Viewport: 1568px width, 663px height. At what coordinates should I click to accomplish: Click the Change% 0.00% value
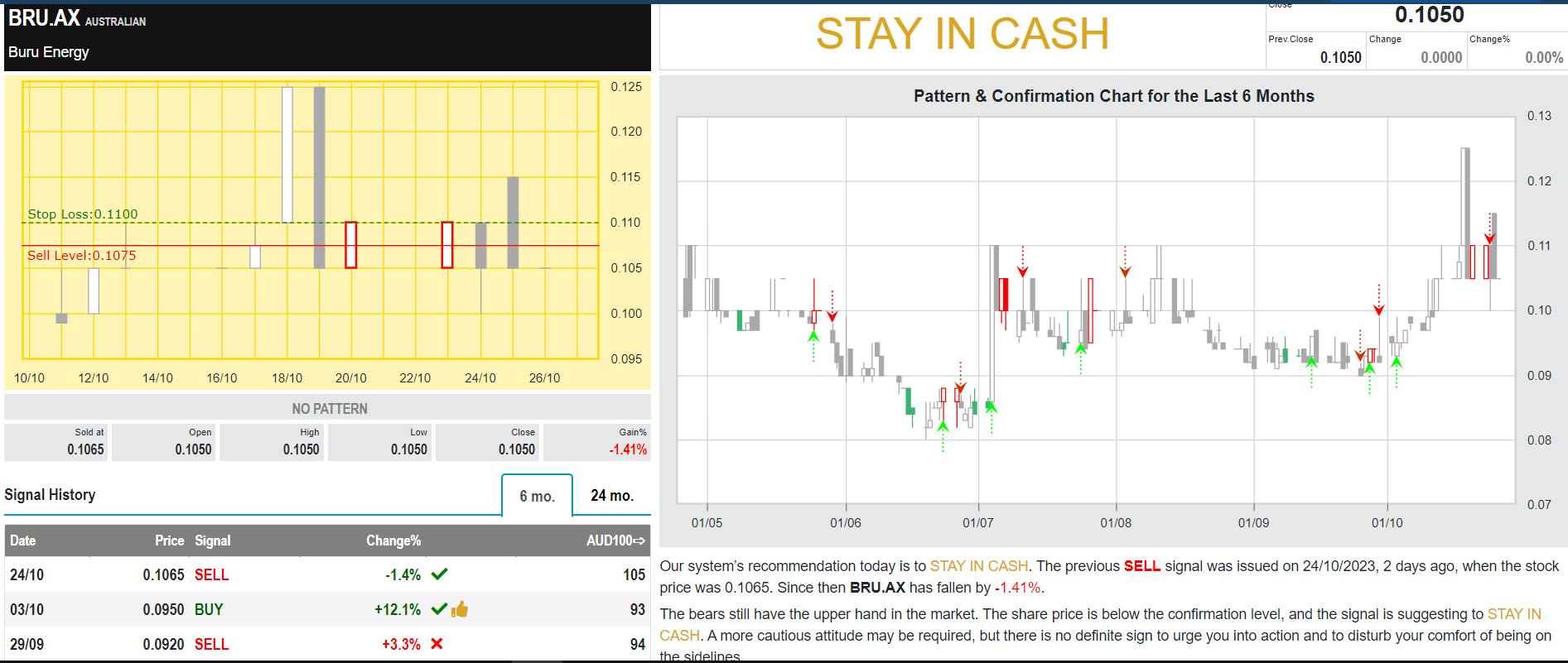[1544, 57]
